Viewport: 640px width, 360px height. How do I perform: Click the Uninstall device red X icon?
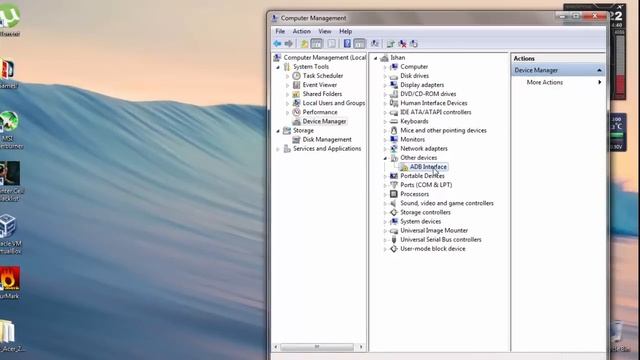point(402,44)
